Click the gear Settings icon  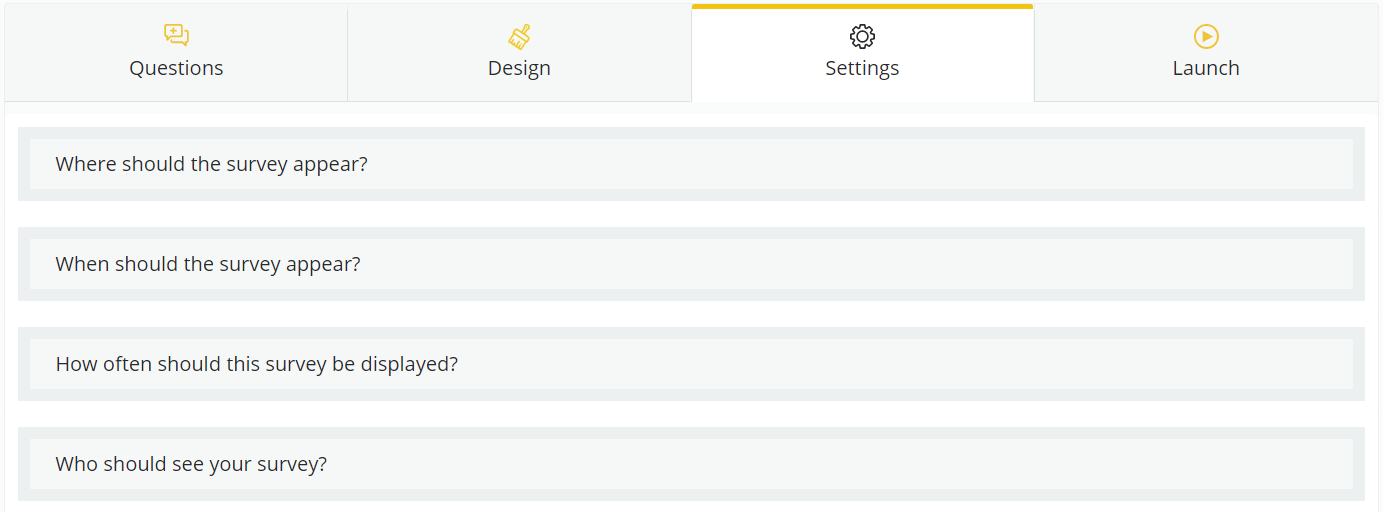click(862, 37)
